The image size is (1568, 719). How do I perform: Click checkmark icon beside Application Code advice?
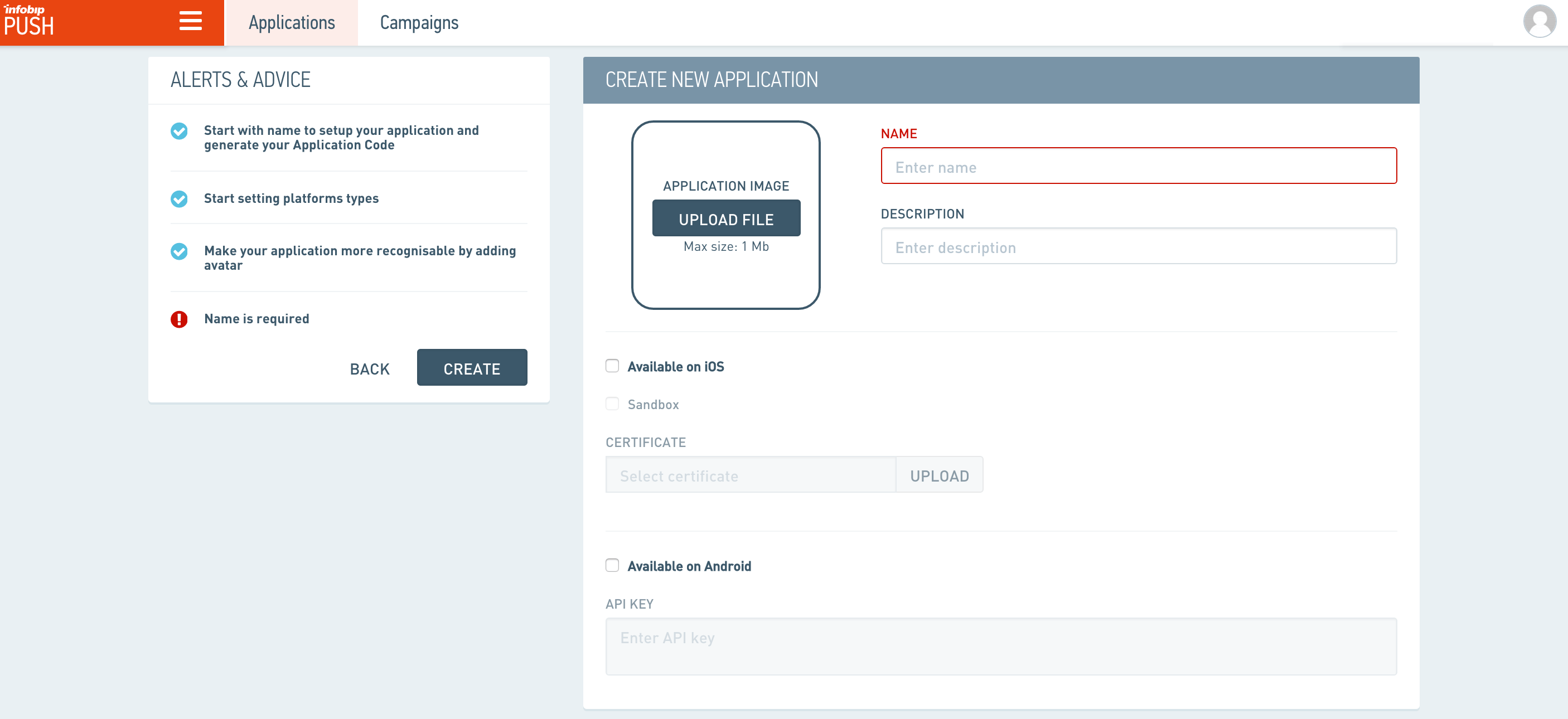[179, 131]
